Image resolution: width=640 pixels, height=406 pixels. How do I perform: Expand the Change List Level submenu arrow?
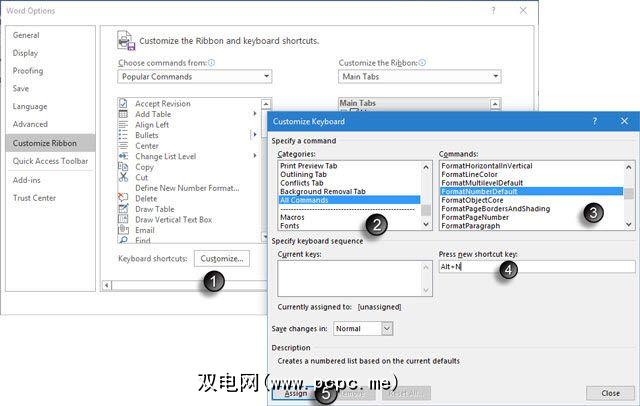[255, 155]
